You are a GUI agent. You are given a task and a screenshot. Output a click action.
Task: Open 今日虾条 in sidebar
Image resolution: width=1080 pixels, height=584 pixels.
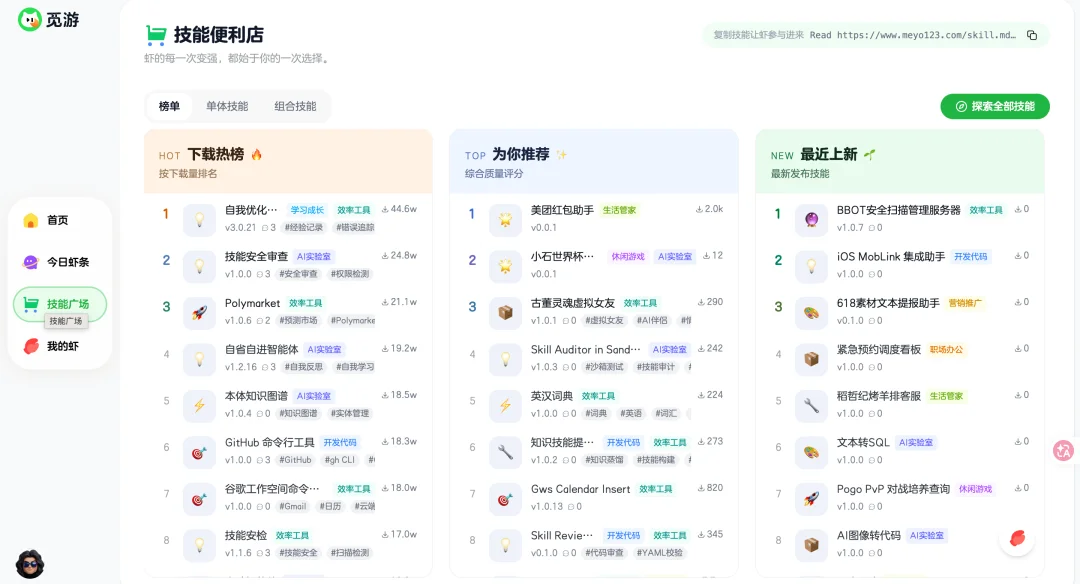tap(60, 262)
